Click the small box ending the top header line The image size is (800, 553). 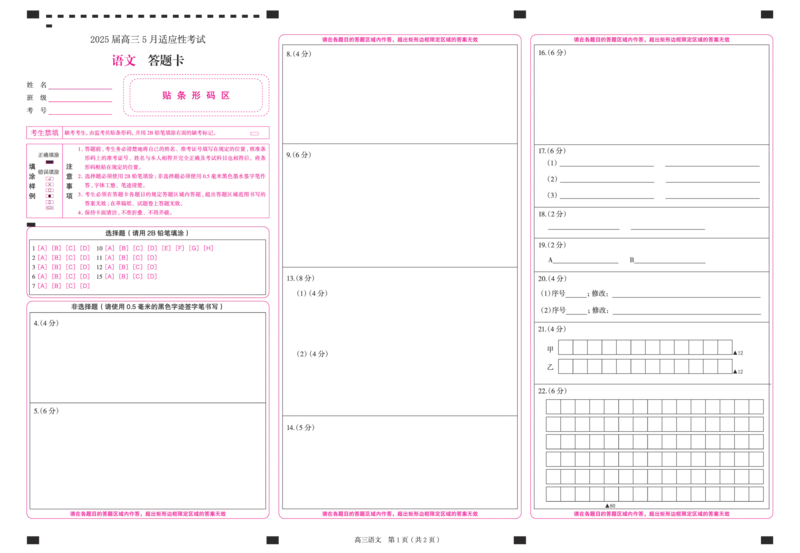[x=518, y=15]
